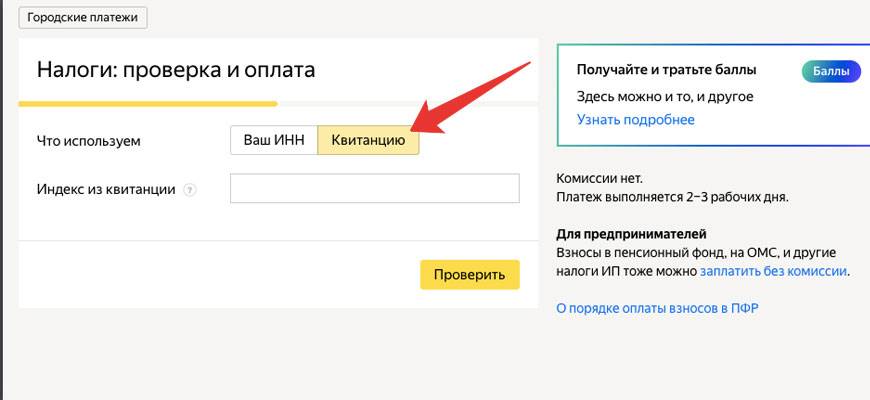The image size is (870, 400).
Task: Click the yellow progress bar under heading
Action: (147, 103)
